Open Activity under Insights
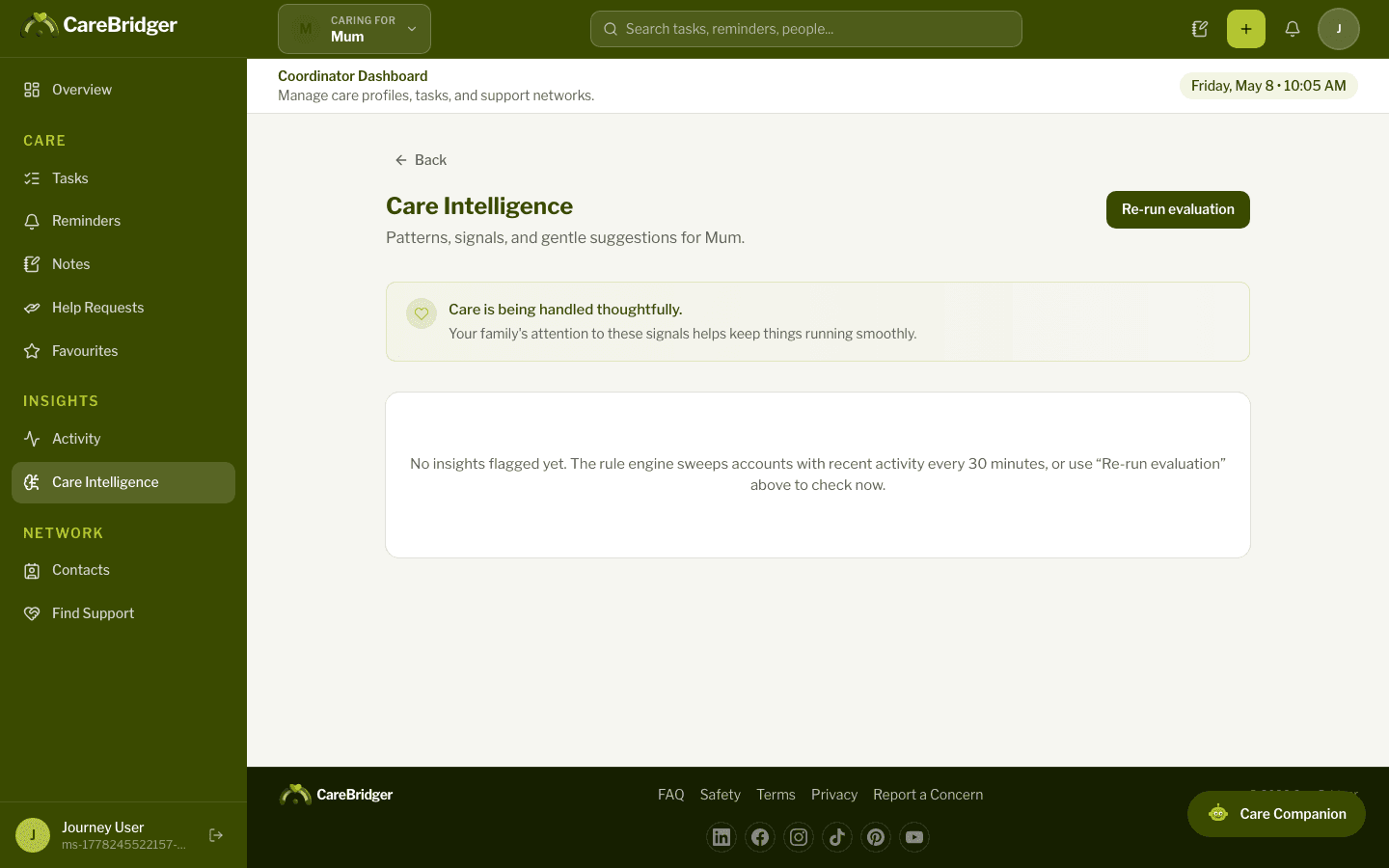 [123, 439]
